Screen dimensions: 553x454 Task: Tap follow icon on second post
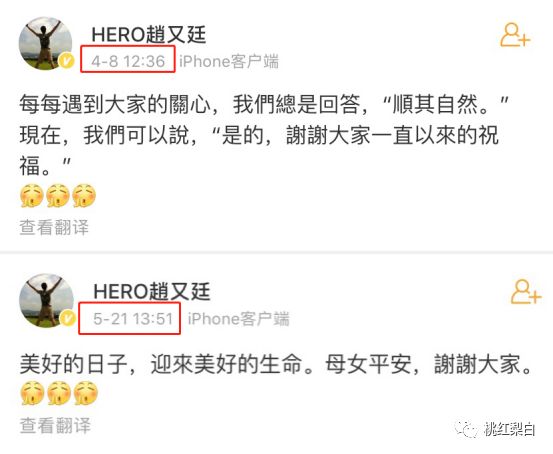coord(526,292)
